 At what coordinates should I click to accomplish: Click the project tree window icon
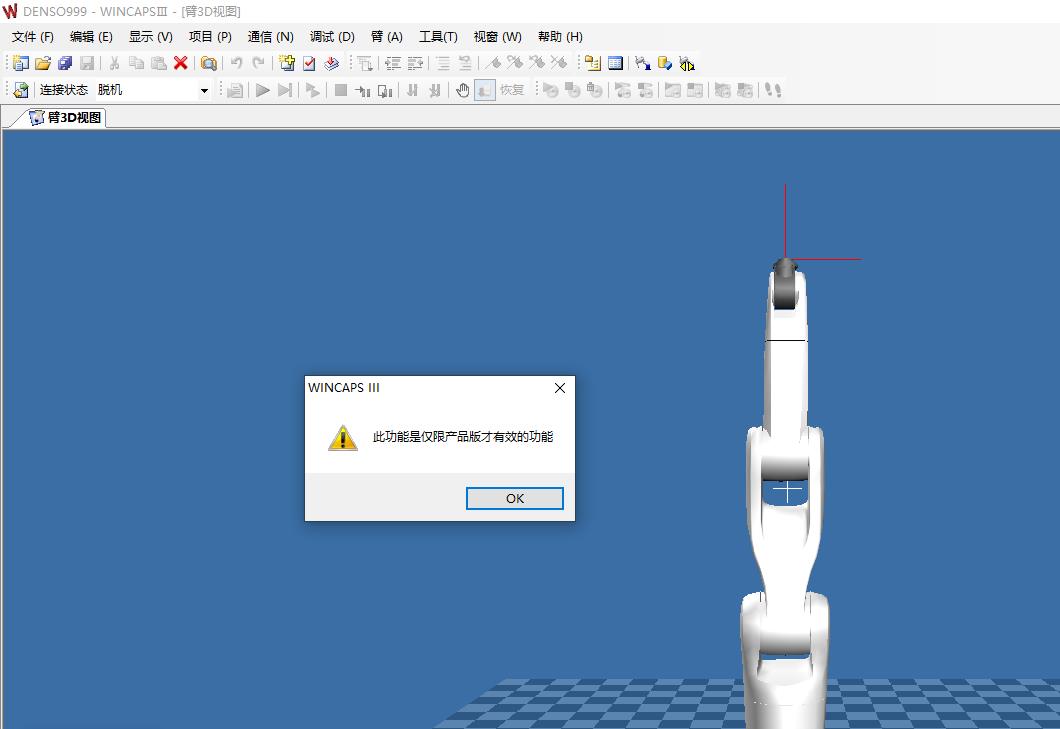click(593, 63)
